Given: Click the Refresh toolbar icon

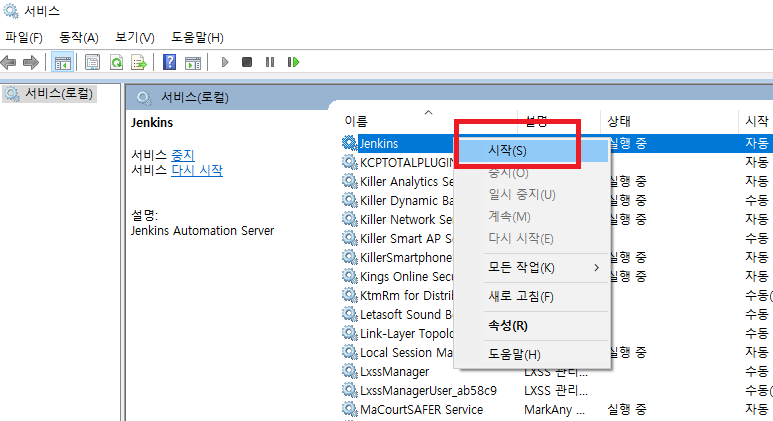Looking at the screenshot, I should click(116, 62).
